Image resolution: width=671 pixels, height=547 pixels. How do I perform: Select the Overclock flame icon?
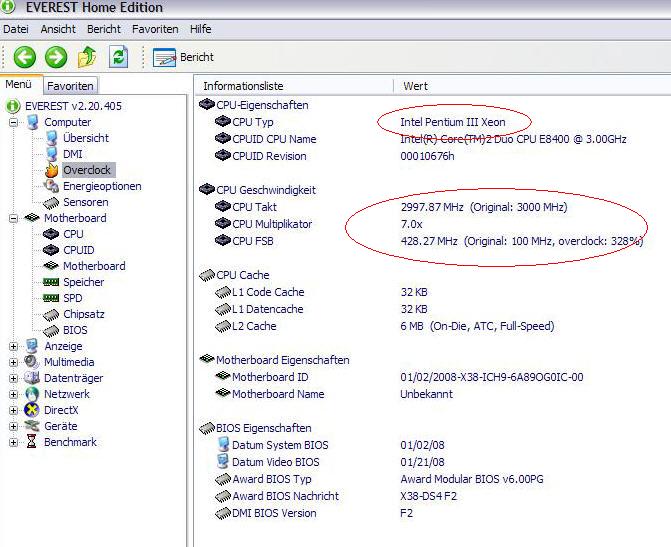[52, 170]
